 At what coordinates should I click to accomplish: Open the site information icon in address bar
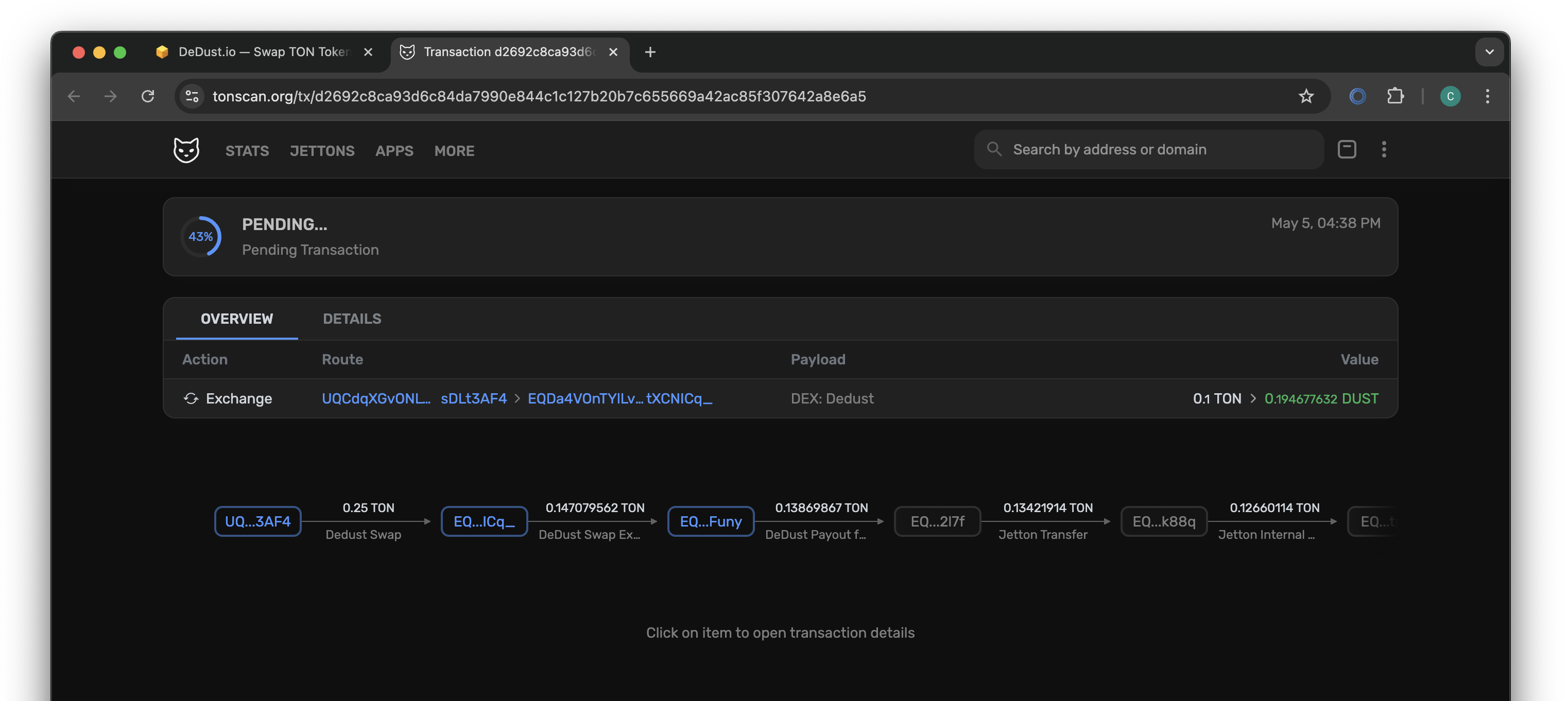point(193,96)
